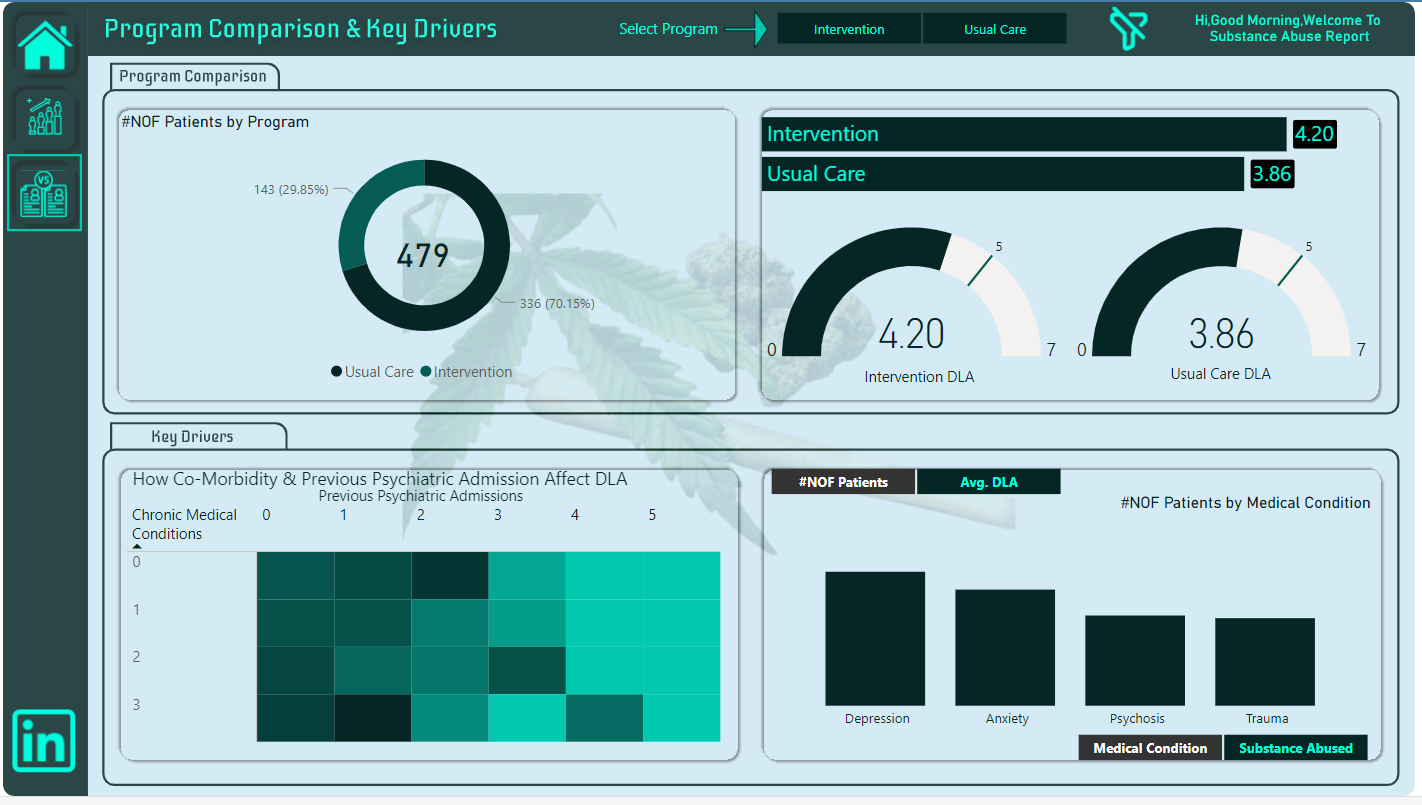The height and width of the screenshot is (805, 1422).
Task: Switch to the Avg. DLA view
Action: click(x=988, y=481)
